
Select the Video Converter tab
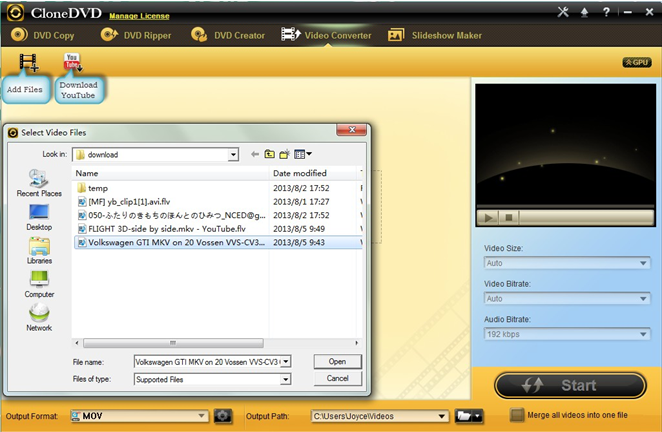coord(326,35)
